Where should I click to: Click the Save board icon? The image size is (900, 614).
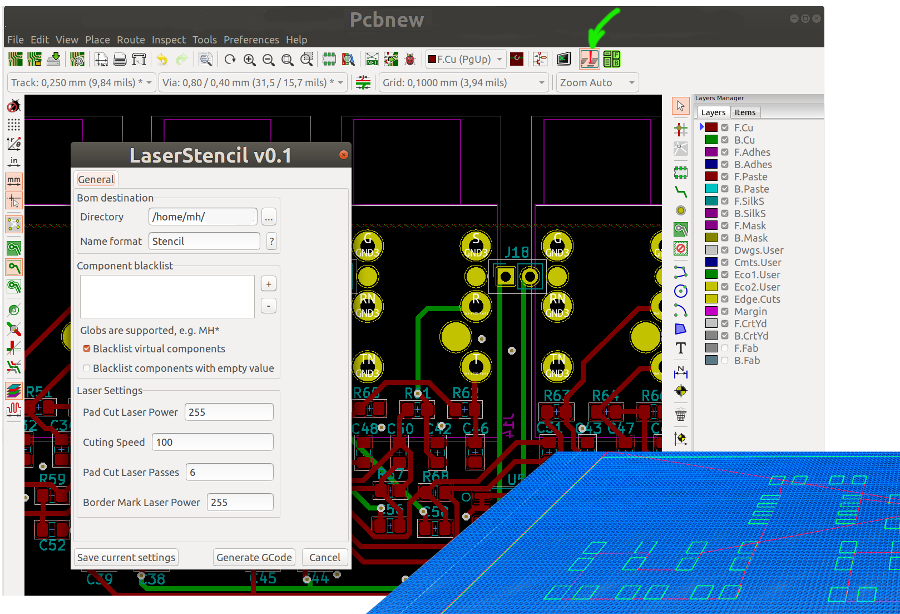54,59
